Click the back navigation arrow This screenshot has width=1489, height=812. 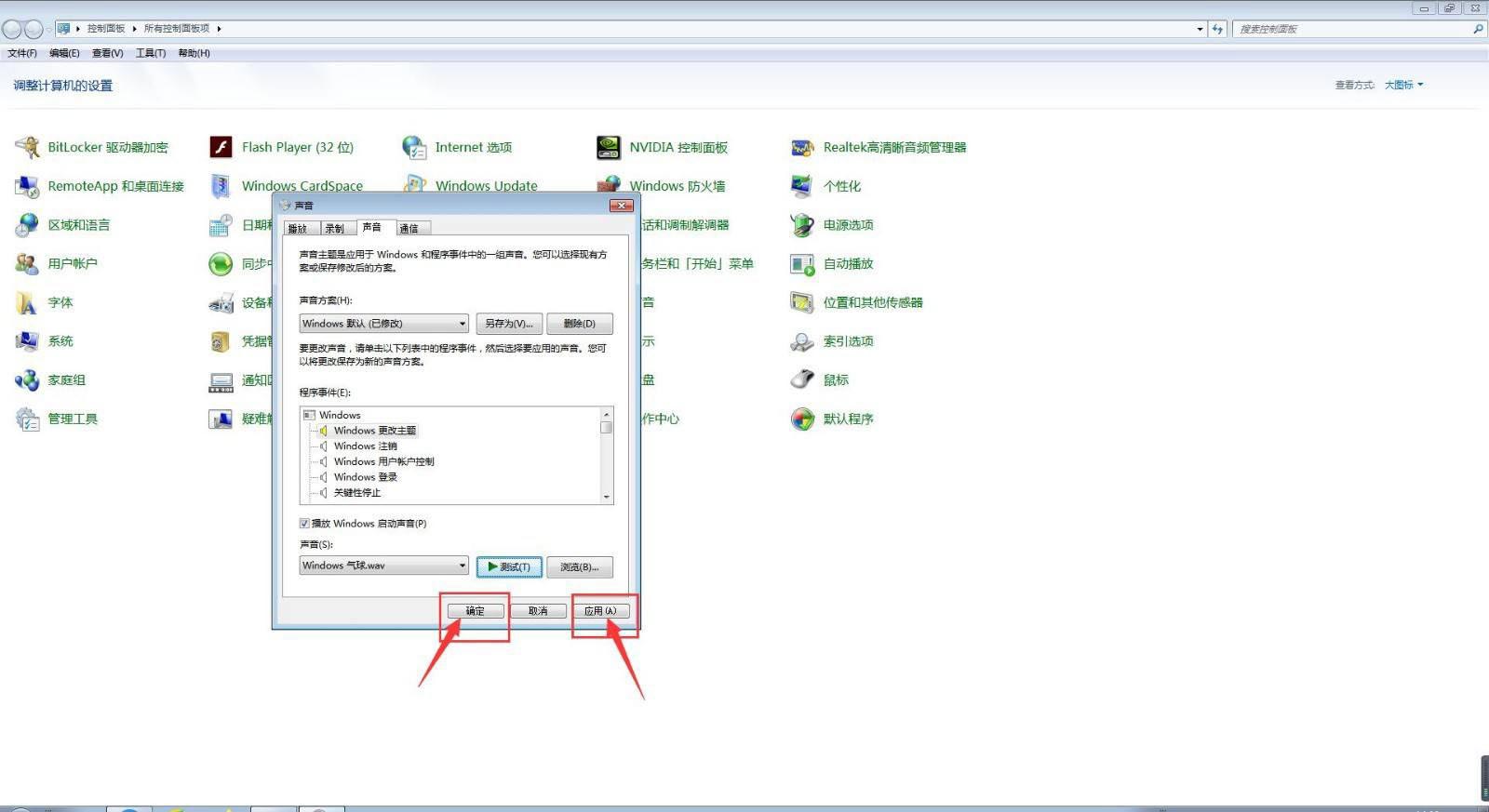[12, 29]
